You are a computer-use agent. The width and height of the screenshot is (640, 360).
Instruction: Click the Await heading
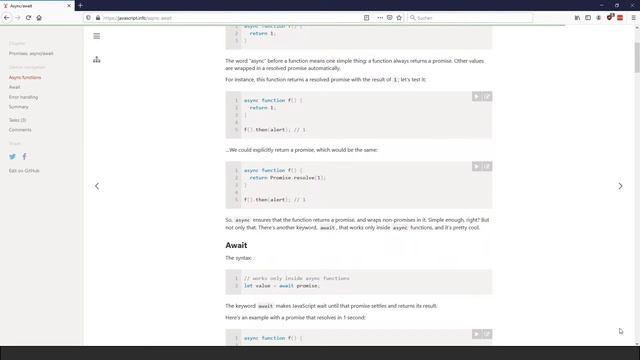[236, 245]
